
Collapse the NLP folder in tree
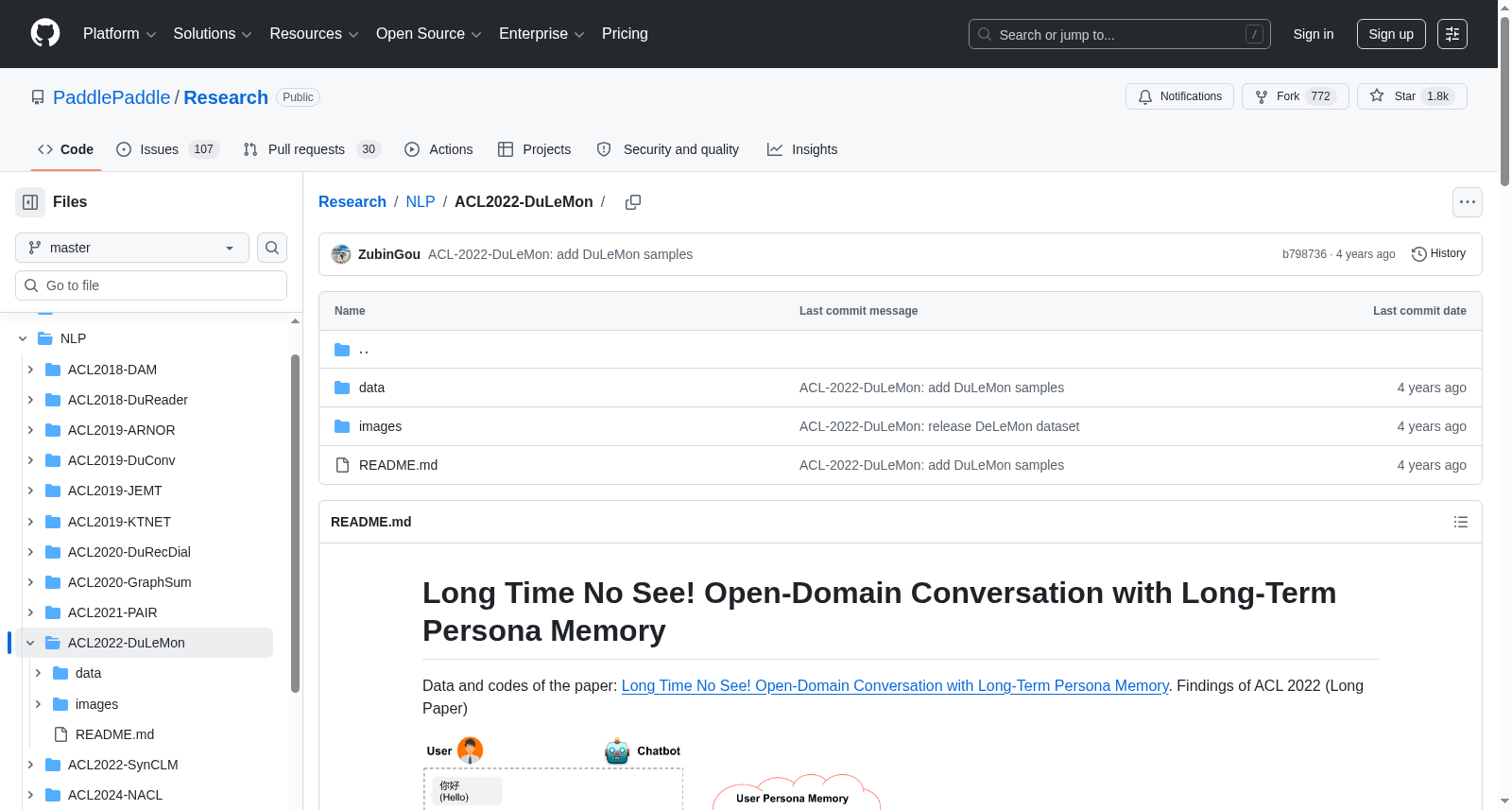(23, 338)
